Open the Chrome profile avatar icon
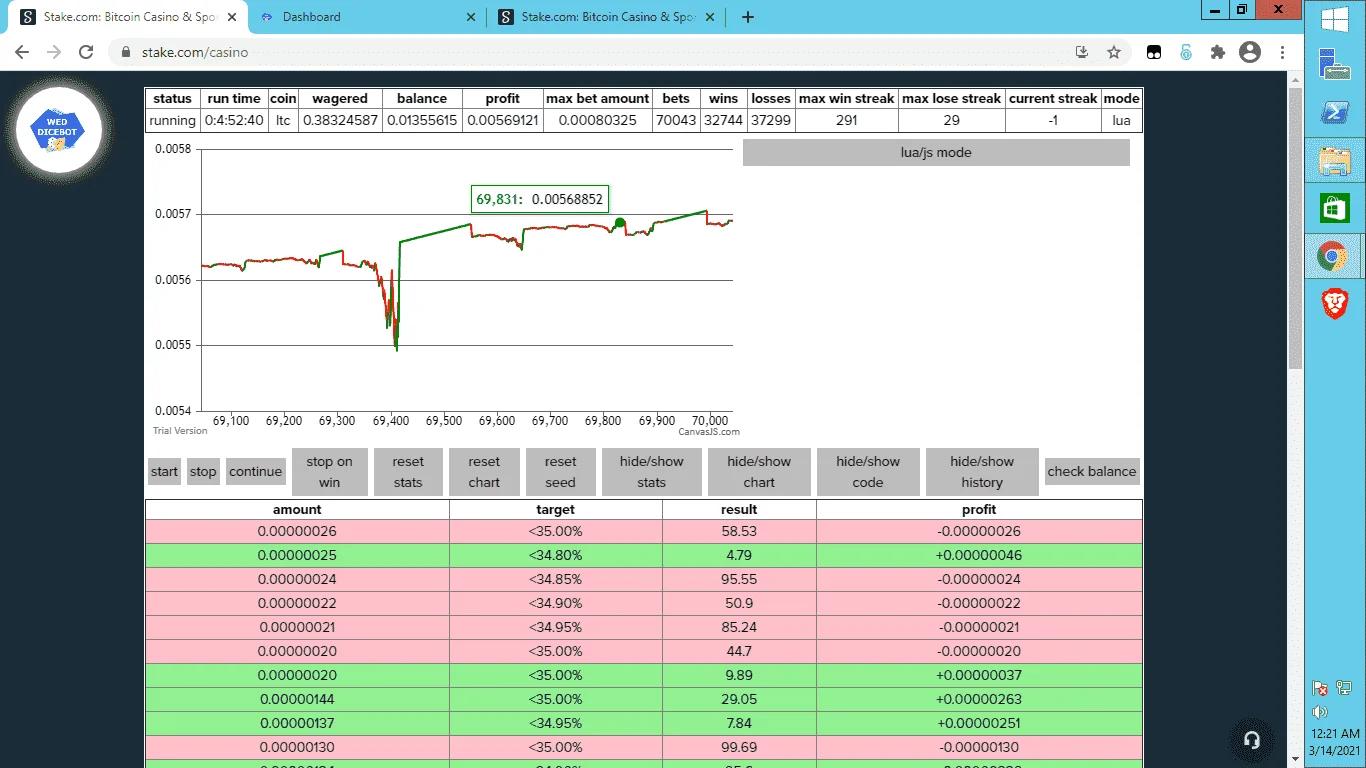Image resolution: width=1366 pixels, height=768 pixels. pyautogui.click(x=1250, y=52)
